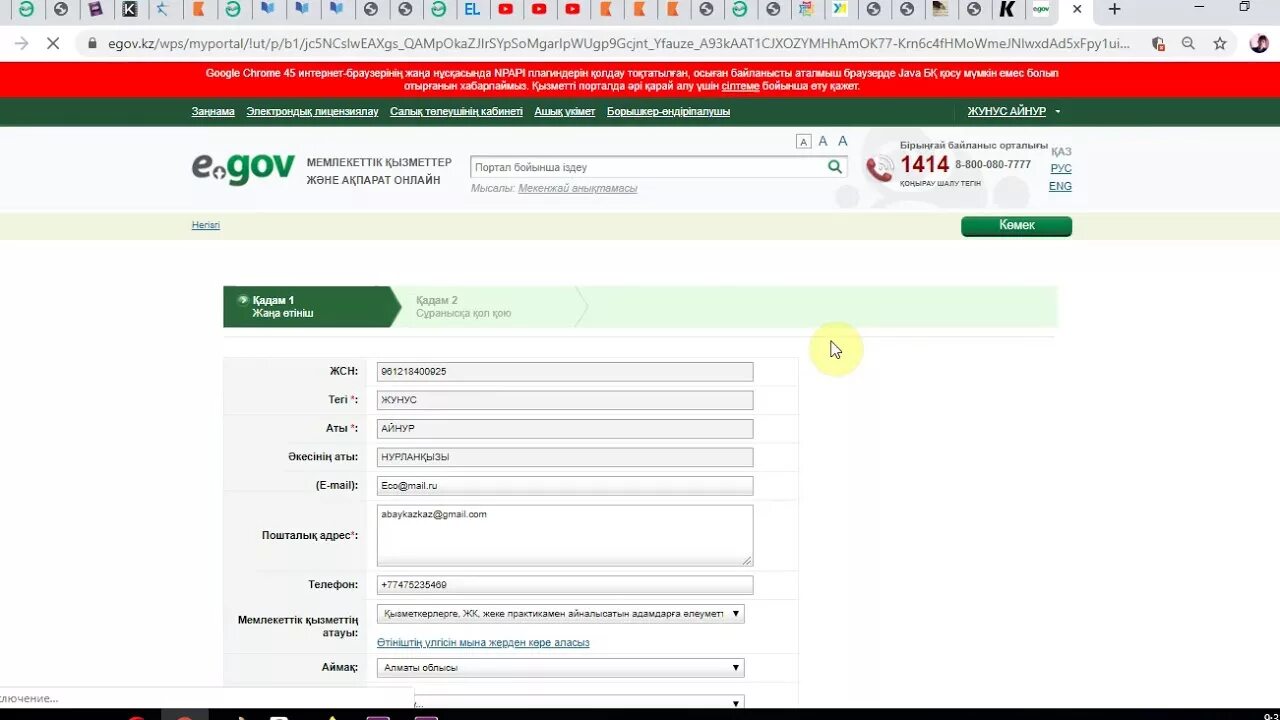The image size is (1280, 720).
Task: Close the active egov tab
Action: click(1076, 9)
